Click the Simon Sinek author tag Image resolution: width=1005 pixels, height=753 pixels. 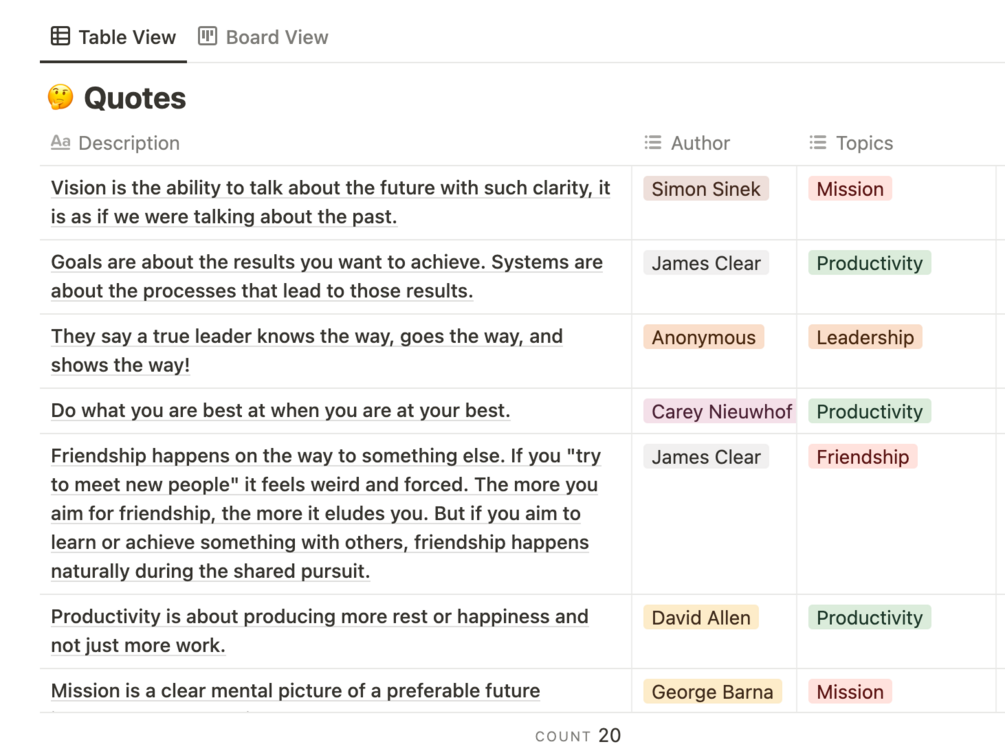coord(706,189)
